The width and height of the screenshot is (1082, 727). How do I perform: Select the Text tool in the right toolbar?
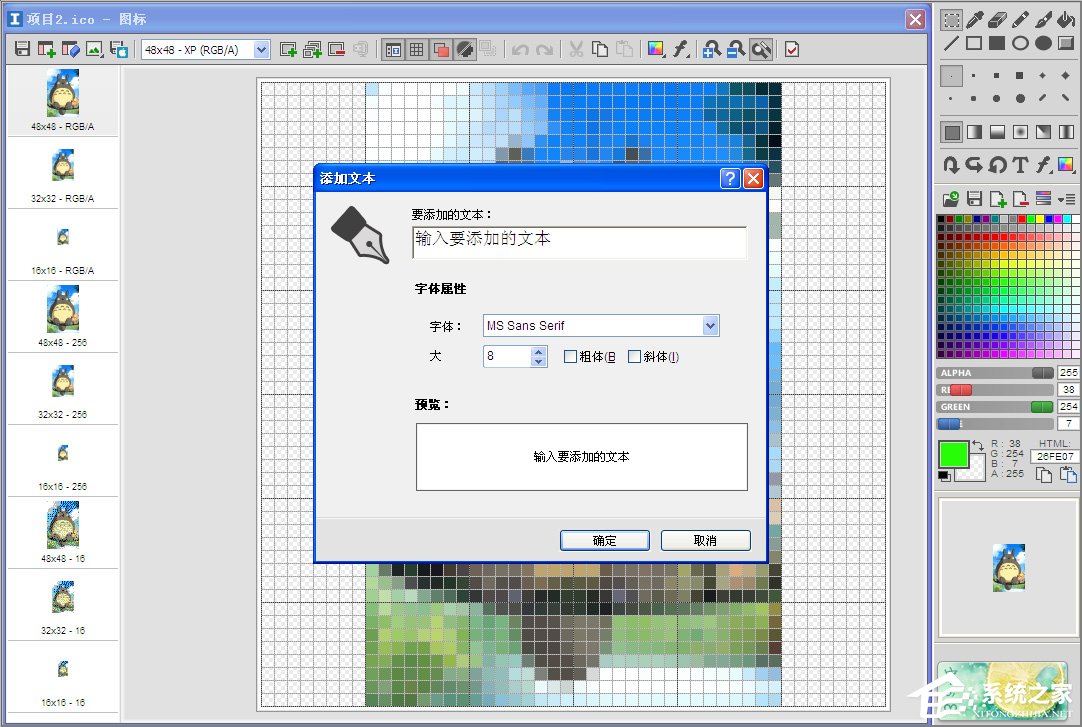(1019, 165)
